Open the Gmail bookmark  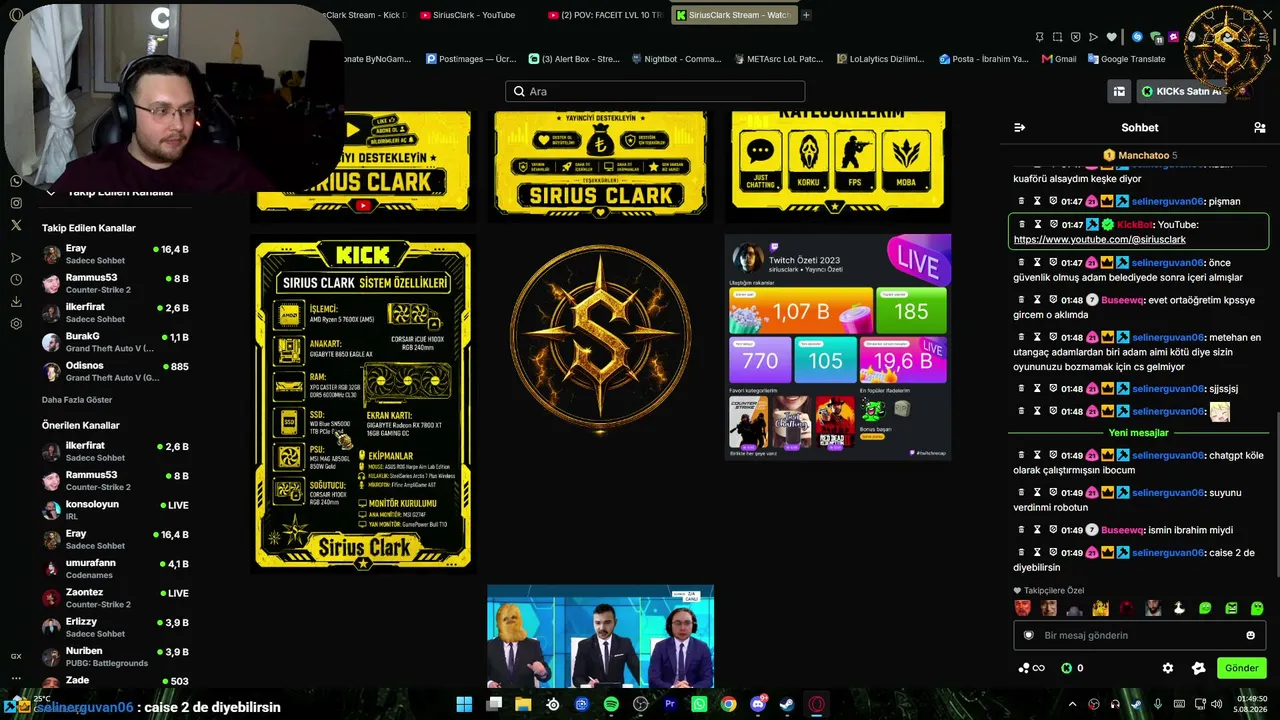[1059, 59]
